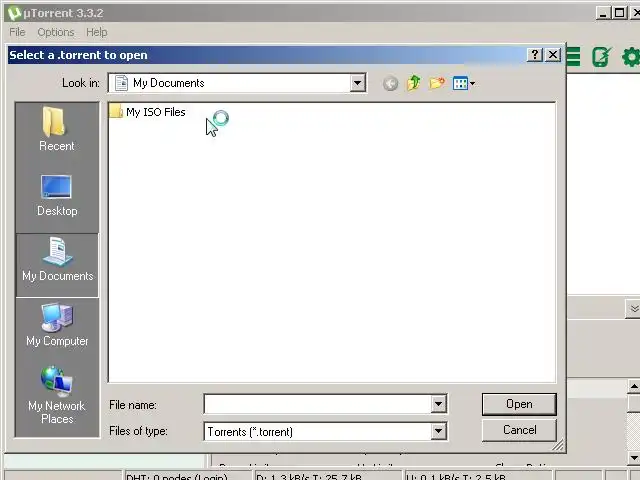The height and width of the screenshot is (480, 640).
Task: Click the download speed status entry
Action: pos(328,476)
